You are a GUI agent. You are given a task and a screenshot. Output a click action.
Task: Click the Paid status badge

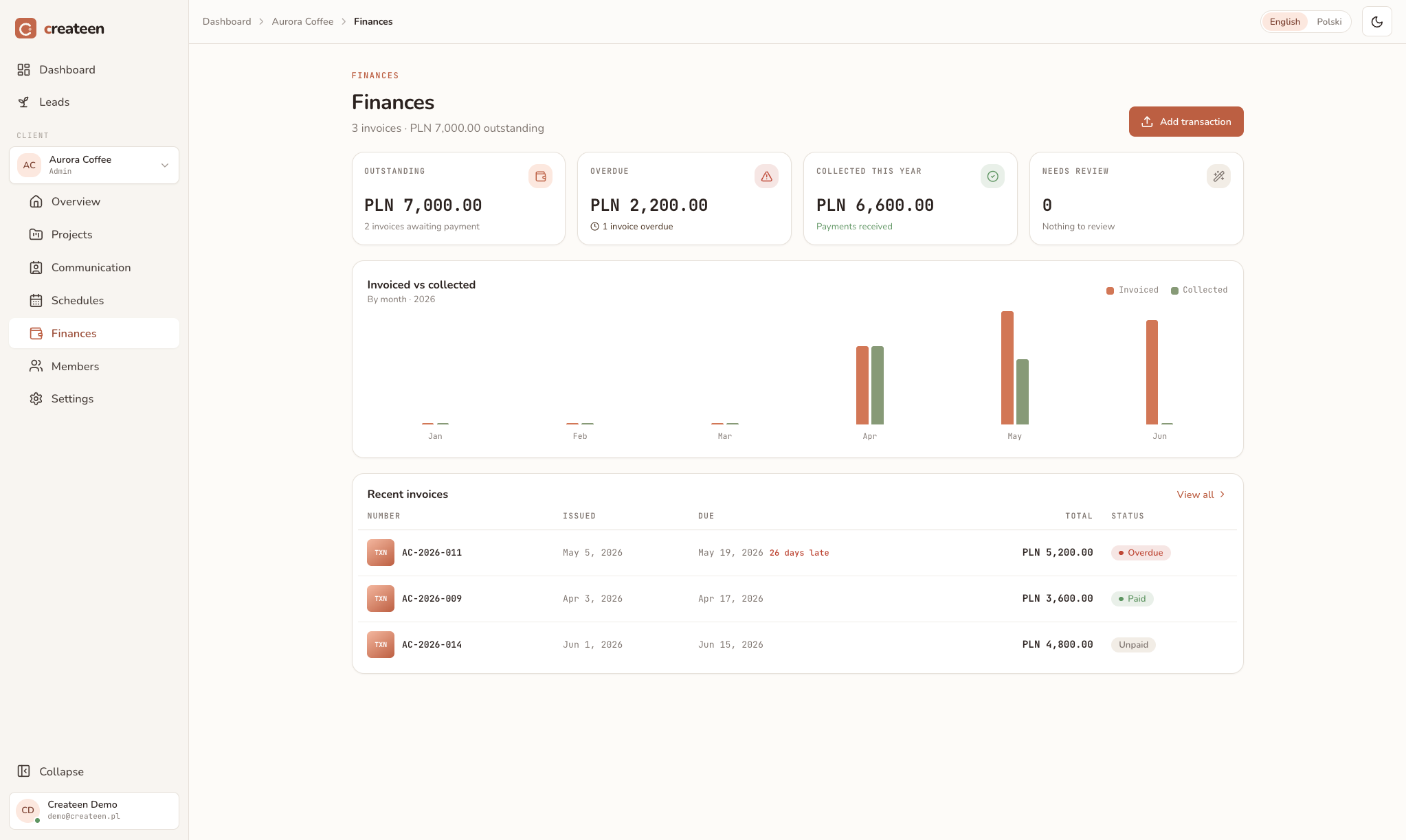pos(1132,599)
